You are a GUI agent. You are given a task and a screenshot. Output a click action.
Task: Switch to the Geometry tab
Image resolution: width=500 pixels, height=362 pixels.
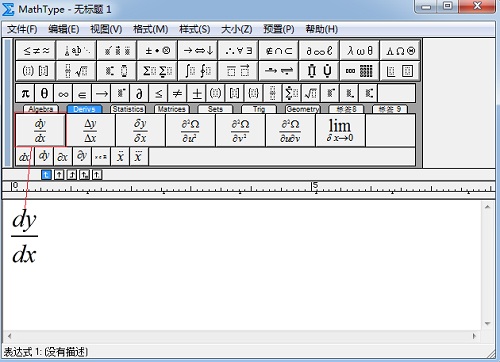(x=303, y=109)
